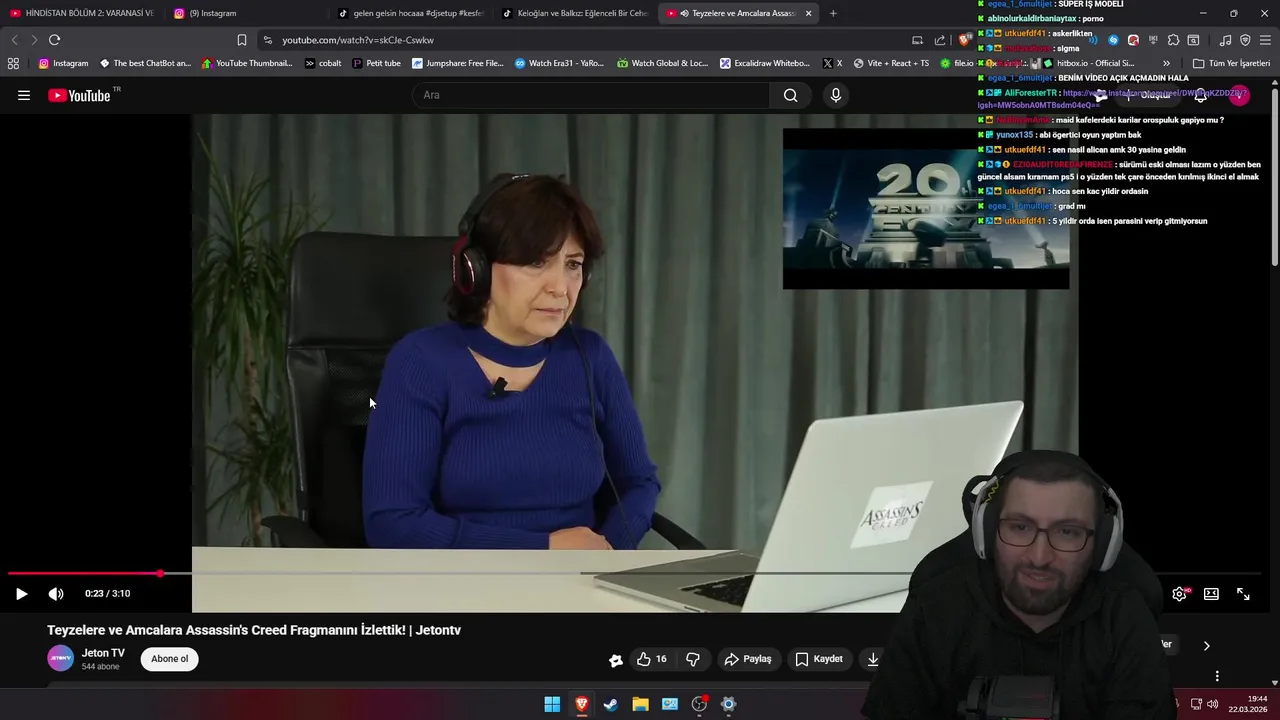Screen dimensions: 1280x720
Task: Open the Watch Global & Loc bookmark
Action: pyautogui.click(x=662, y=63)
